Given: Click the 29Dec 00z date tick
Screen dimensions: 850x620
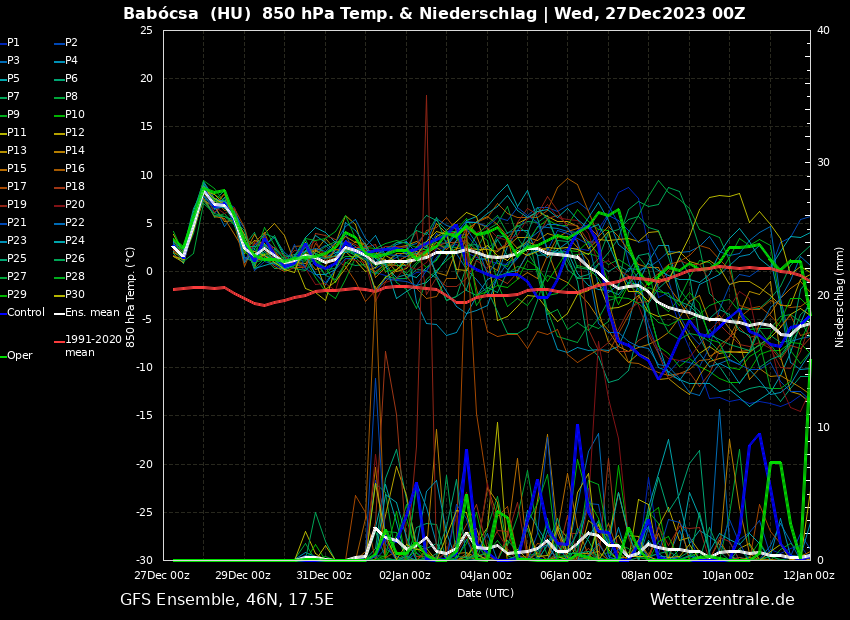Looking at the screenshot, I should point(242,575).
